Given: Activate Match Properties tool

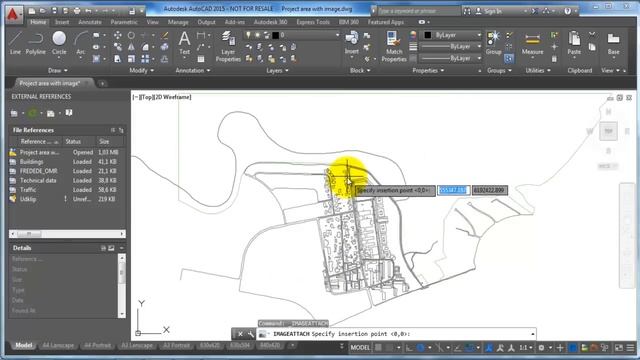Looking at the screenshot, I should [394, 47].
